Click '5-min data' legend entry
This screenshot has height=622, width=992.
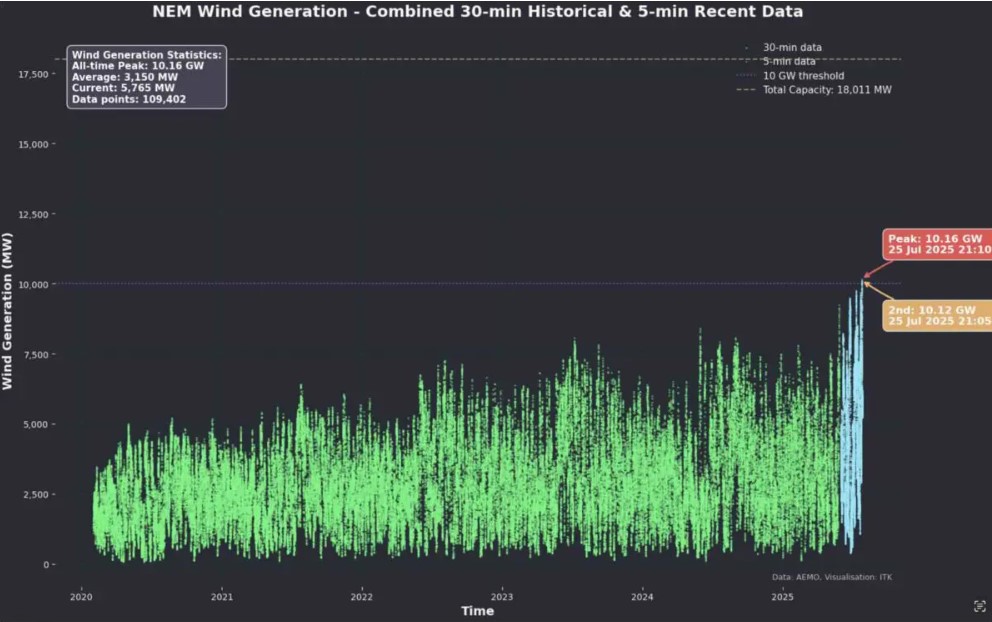pyautogui.click(x=789, y=61)
